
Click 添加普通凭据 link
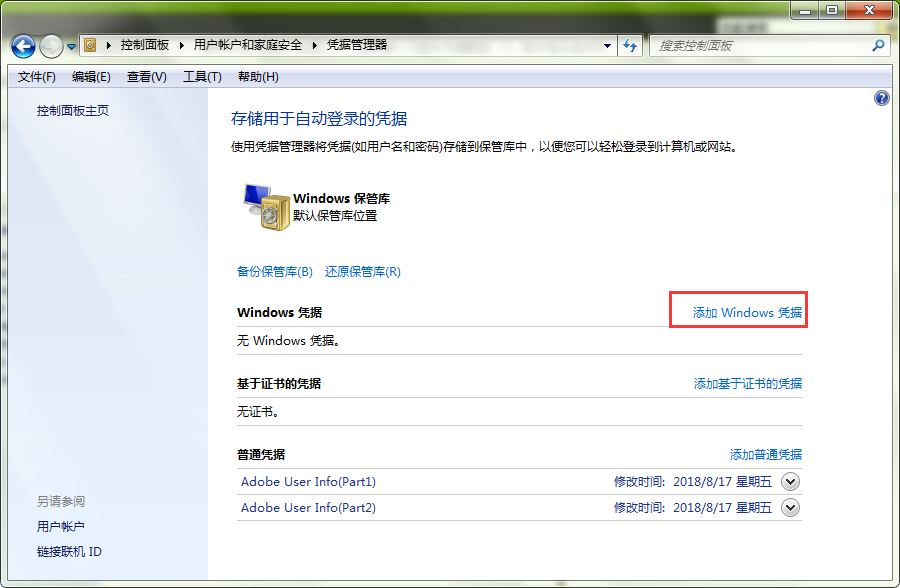[765, 455]
